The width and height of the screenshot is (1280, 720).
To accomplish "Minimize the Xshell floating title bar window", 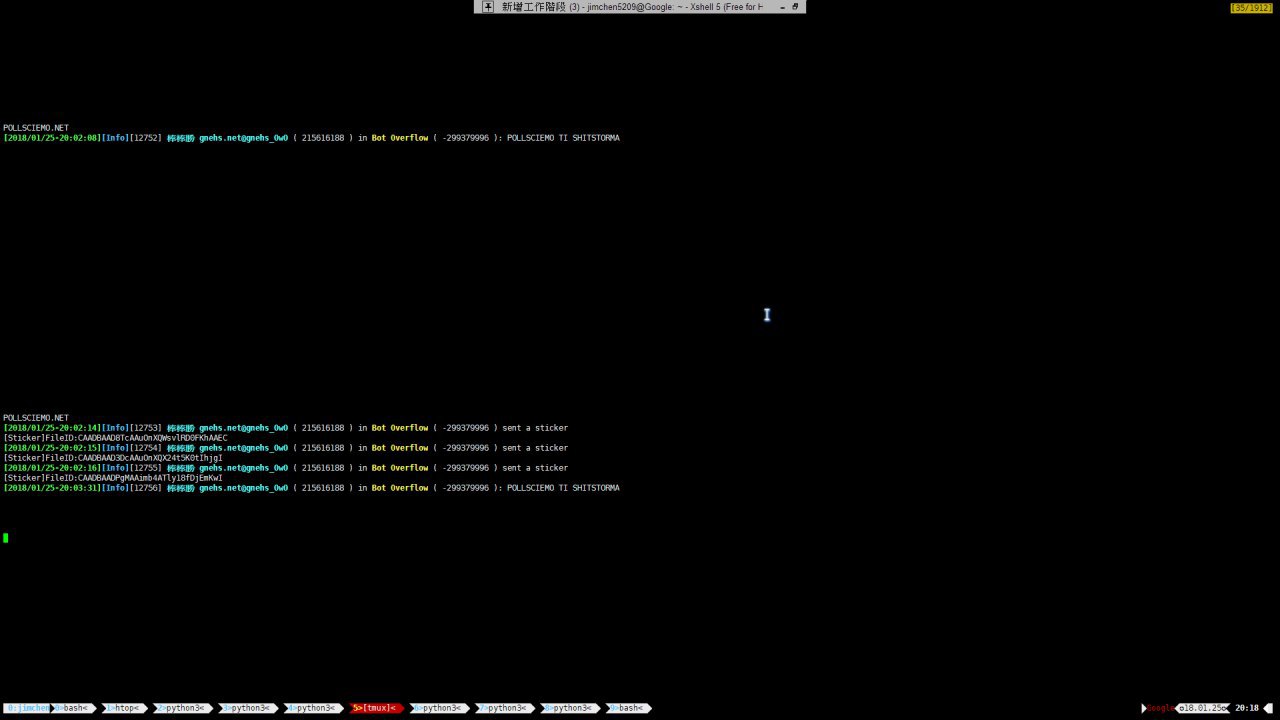I will 782,7.
